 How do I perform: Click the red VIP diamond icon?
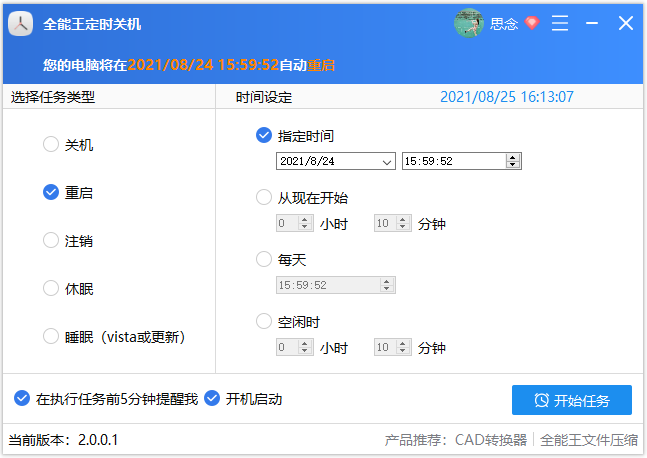pyautogui.click(x=532, y=23)
